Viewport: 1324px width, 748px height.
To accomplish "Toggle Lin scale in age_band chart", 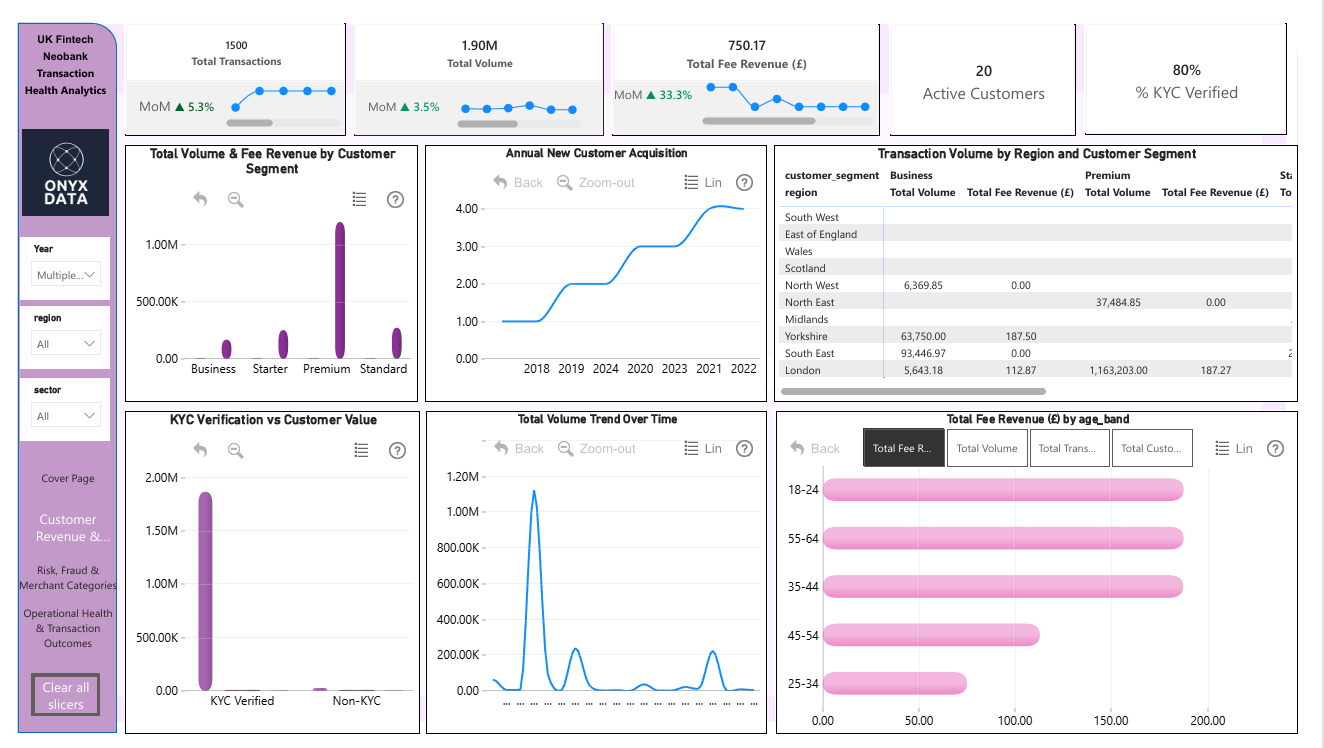I will tap(1234, 448).
